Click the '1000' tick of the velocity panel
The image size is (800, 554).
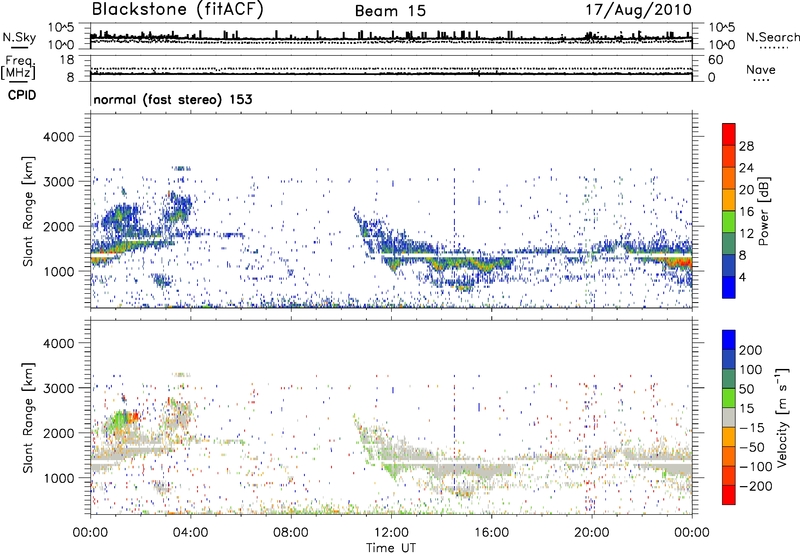tap(59, 478)
